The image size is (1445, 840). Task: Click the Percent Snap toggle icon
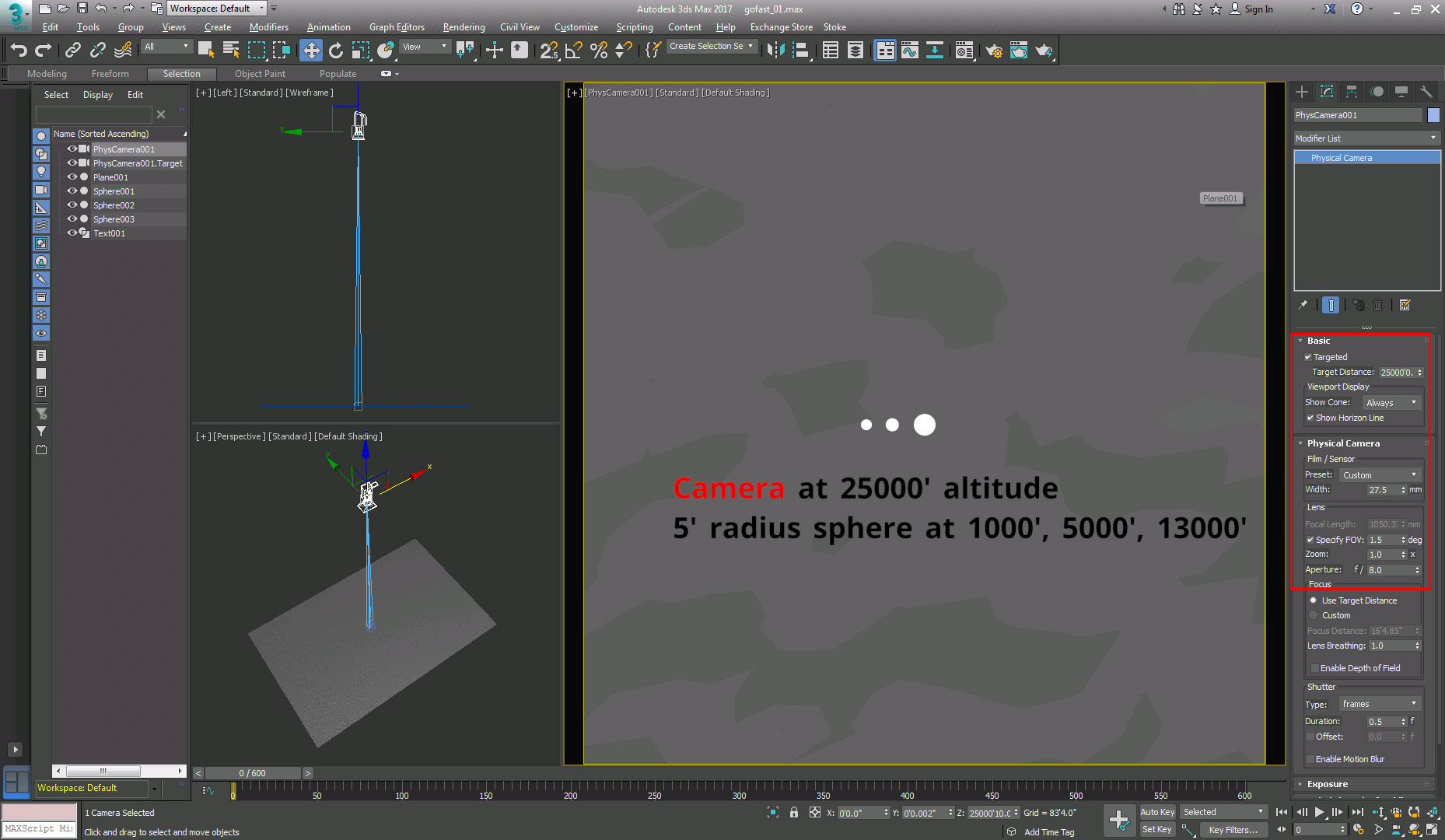click(x=599, y=51)
